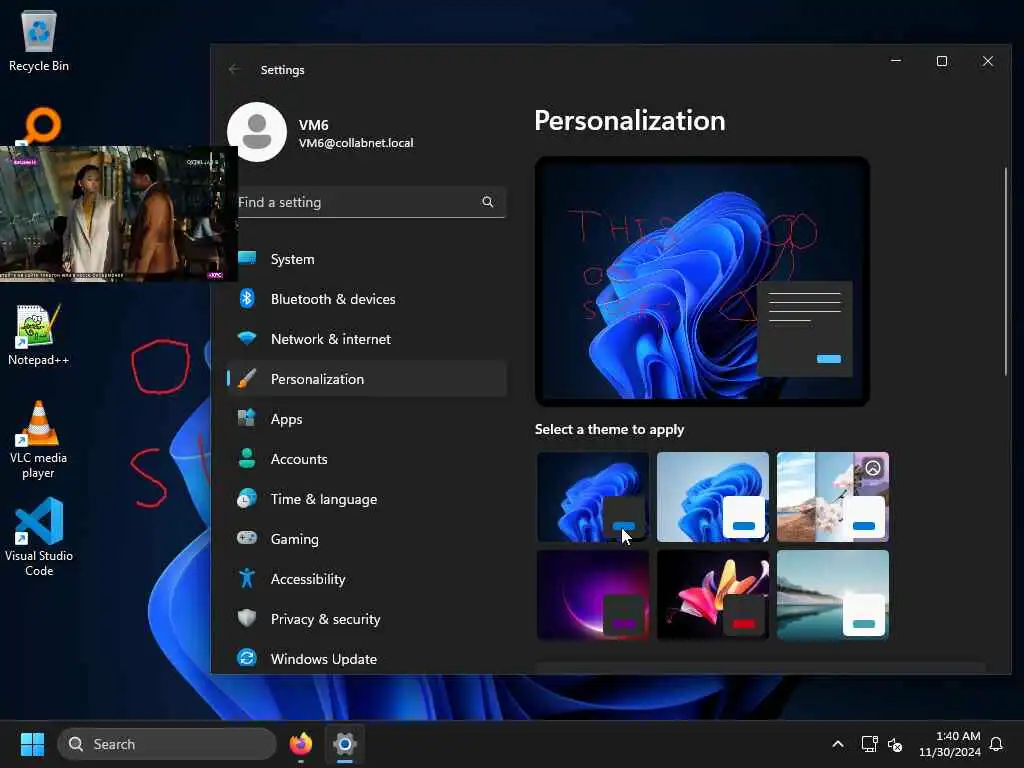Open Bluetooth & devices settings
This screenshot has height=768, width=1024.
(x=367, y=299)
